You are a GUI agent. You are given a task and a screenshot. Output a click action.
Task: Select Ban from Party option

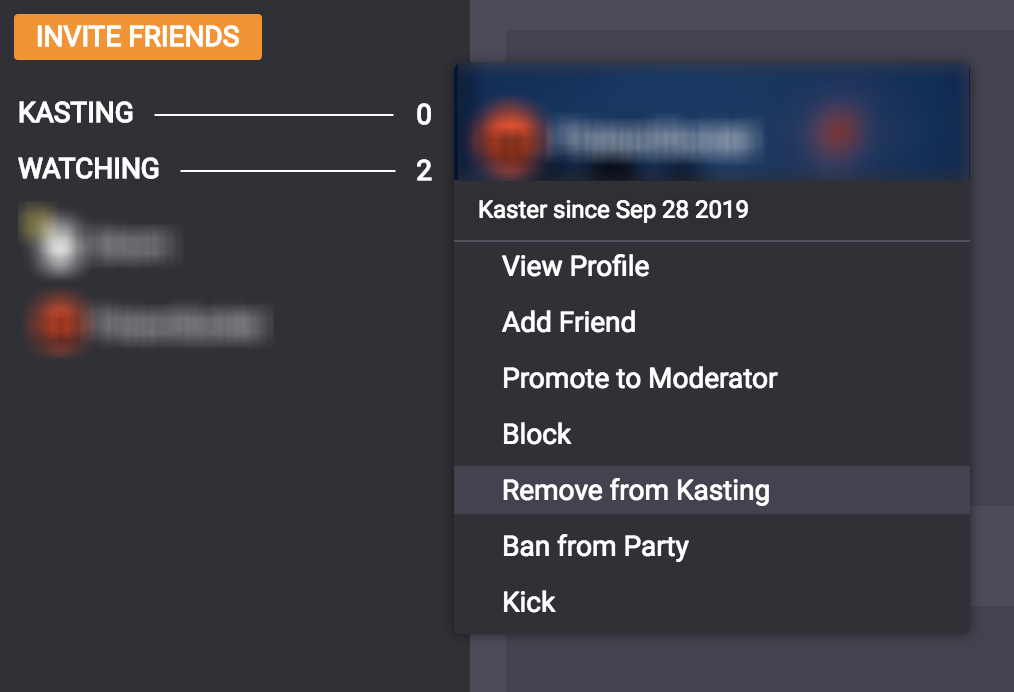595,546
